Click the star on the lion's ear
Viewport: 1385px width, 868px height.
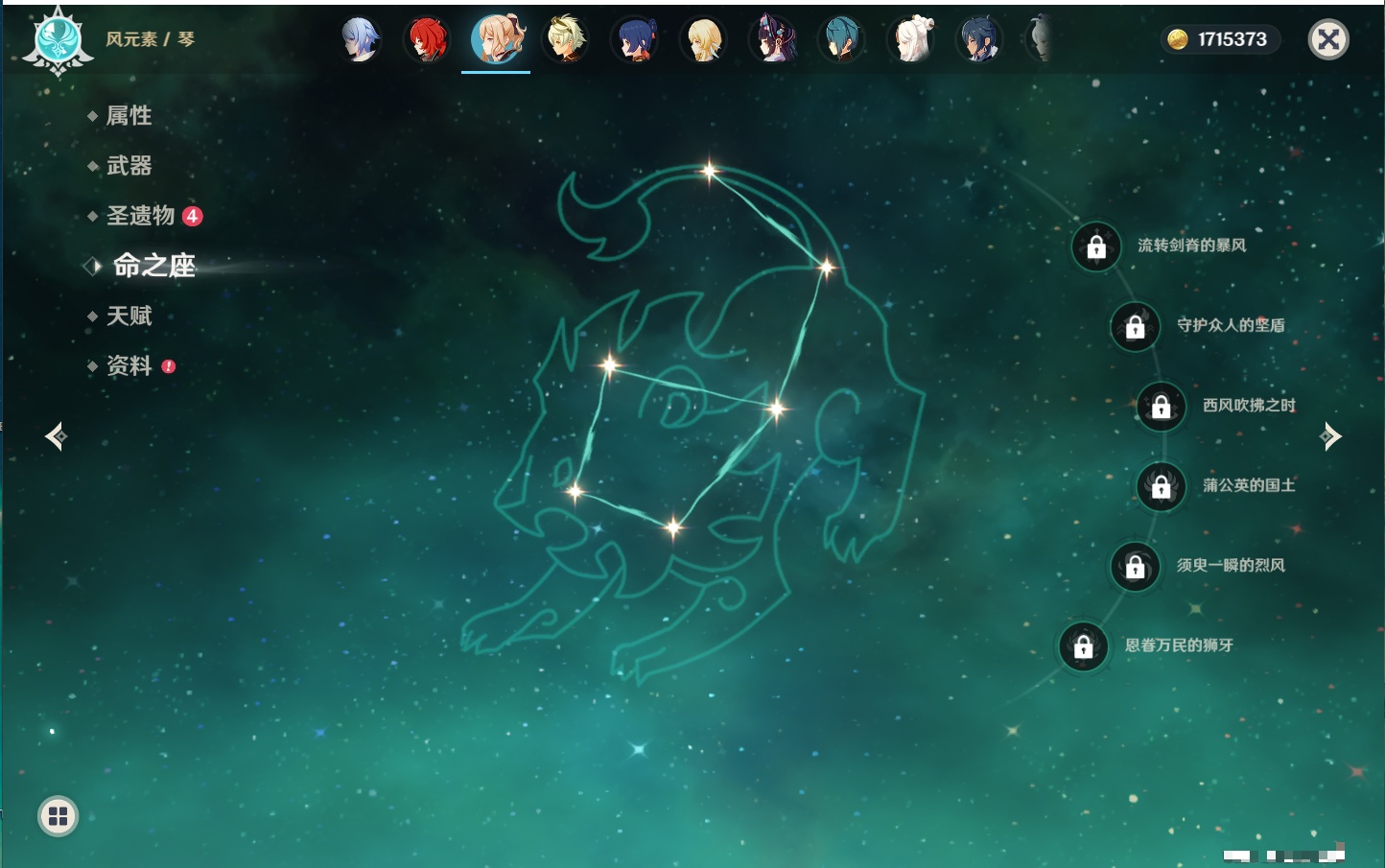pyautogui.click(x=609, y=364)
